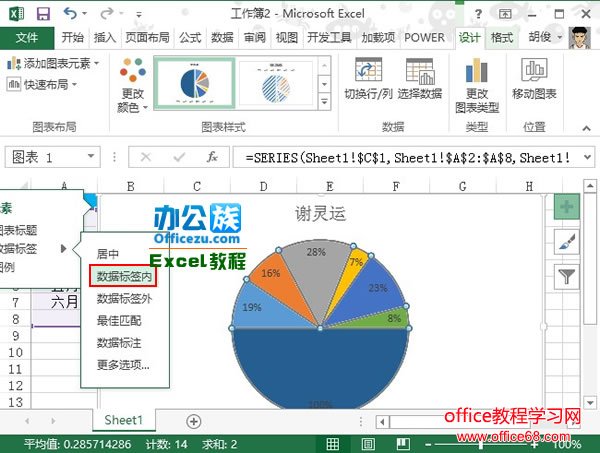This screenshot has width=600, height=453.
Task: Switch to the Insert (插入) tab
Action: [104, 37]
